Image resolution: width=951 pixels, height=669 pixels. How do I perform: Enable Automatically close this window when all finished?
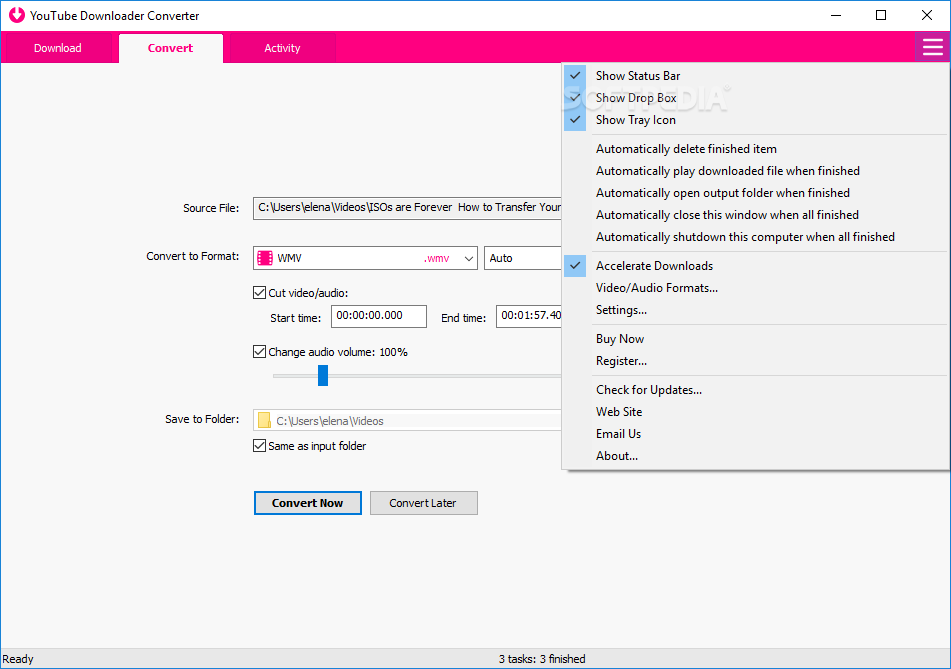(x=755, y=215)
